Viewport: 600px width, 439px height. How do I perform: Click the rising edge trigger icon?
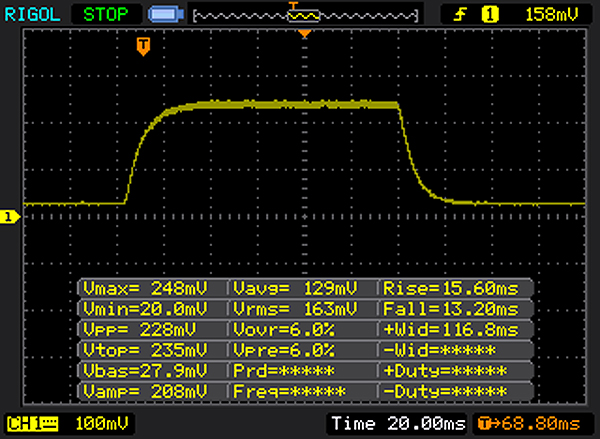pos(460,15)
